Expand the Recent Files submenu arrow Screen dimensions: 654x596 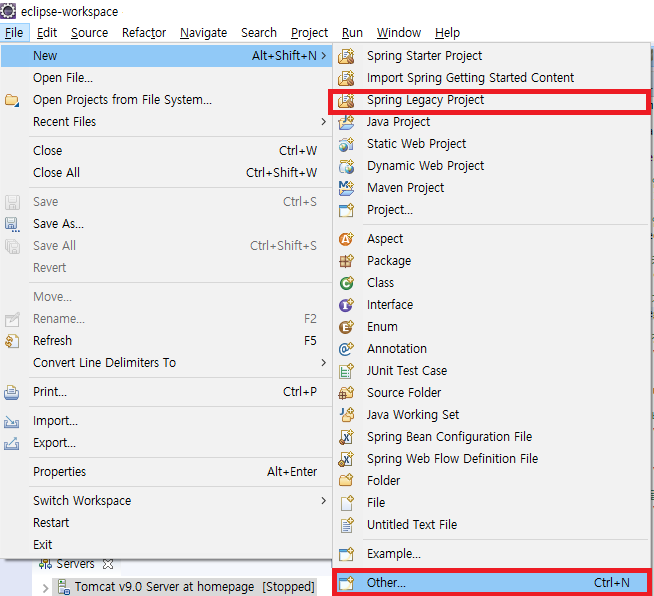click(x=324, y=122)
